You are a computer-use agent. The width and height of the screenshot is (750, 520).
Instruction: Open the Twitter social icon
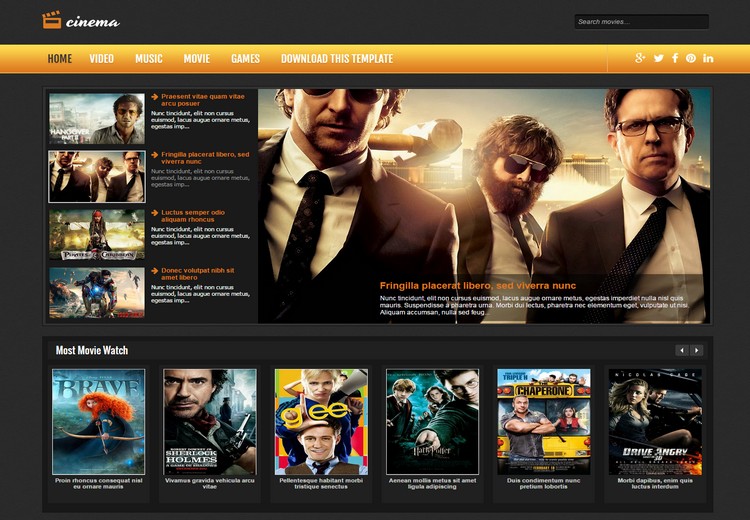[x=659, y=58]
